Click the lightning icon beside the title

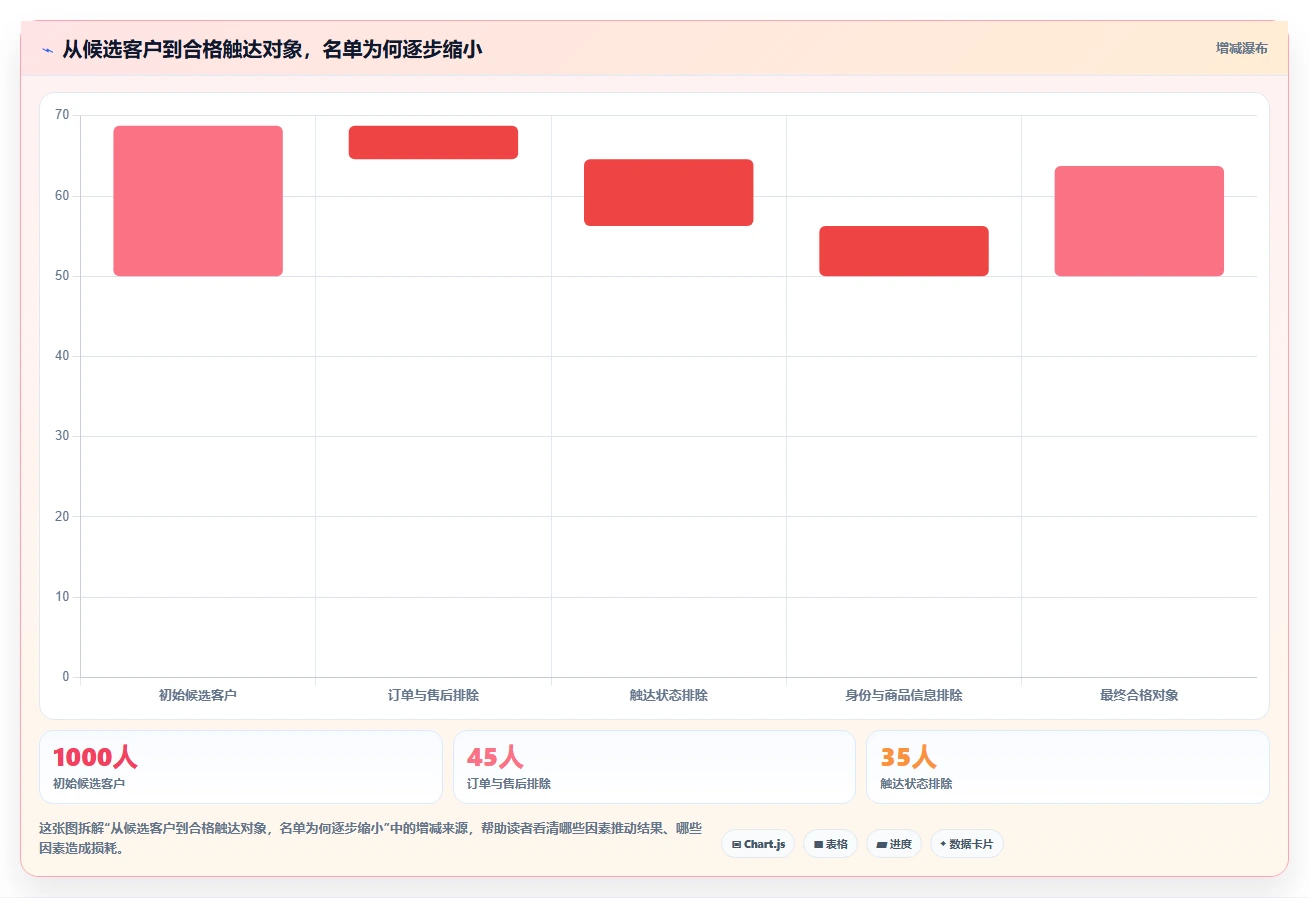click(x=47, y=49)
